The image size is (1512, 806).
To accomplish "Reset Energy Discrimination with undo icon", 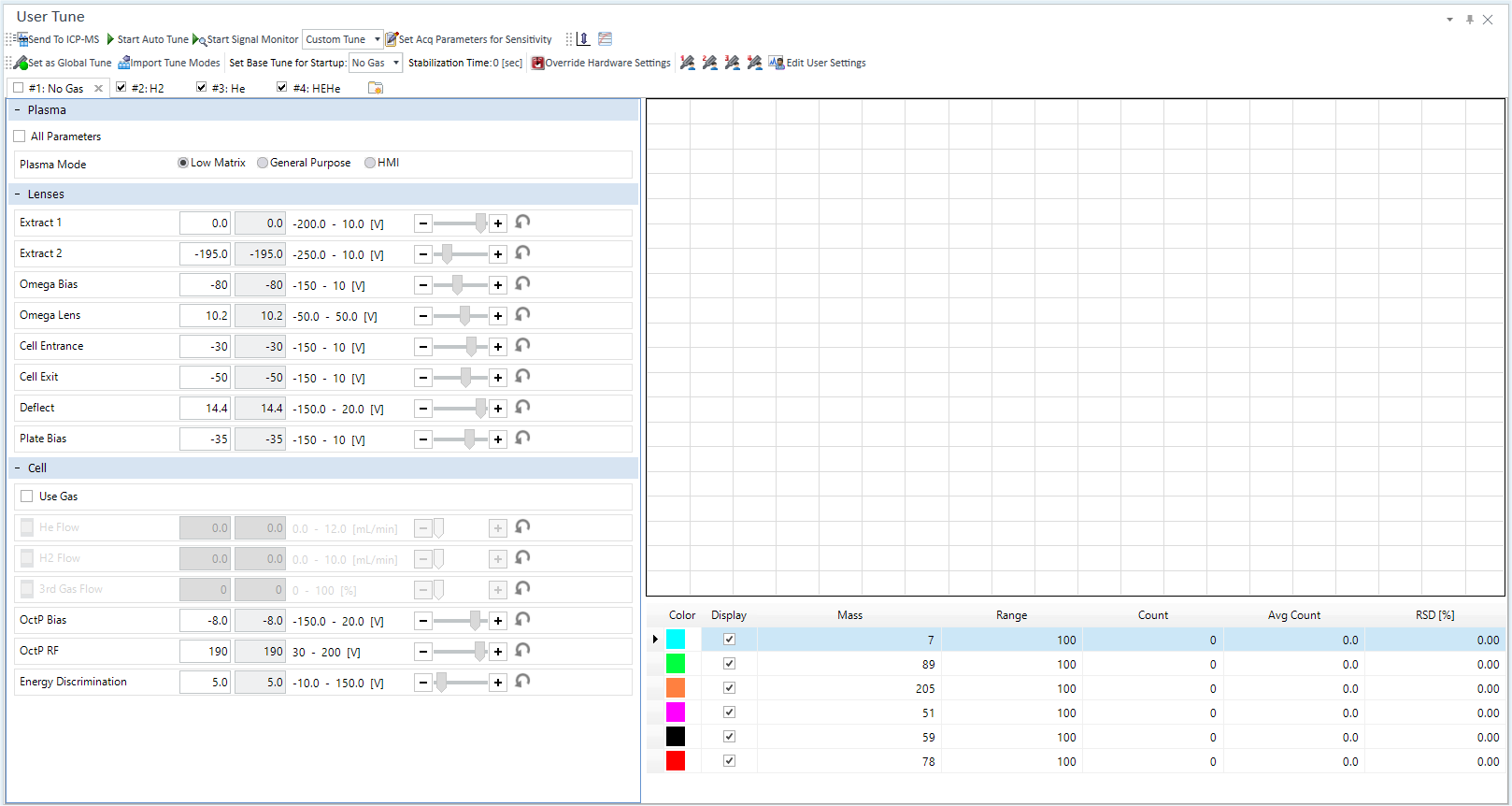I will tap(523, 682).
